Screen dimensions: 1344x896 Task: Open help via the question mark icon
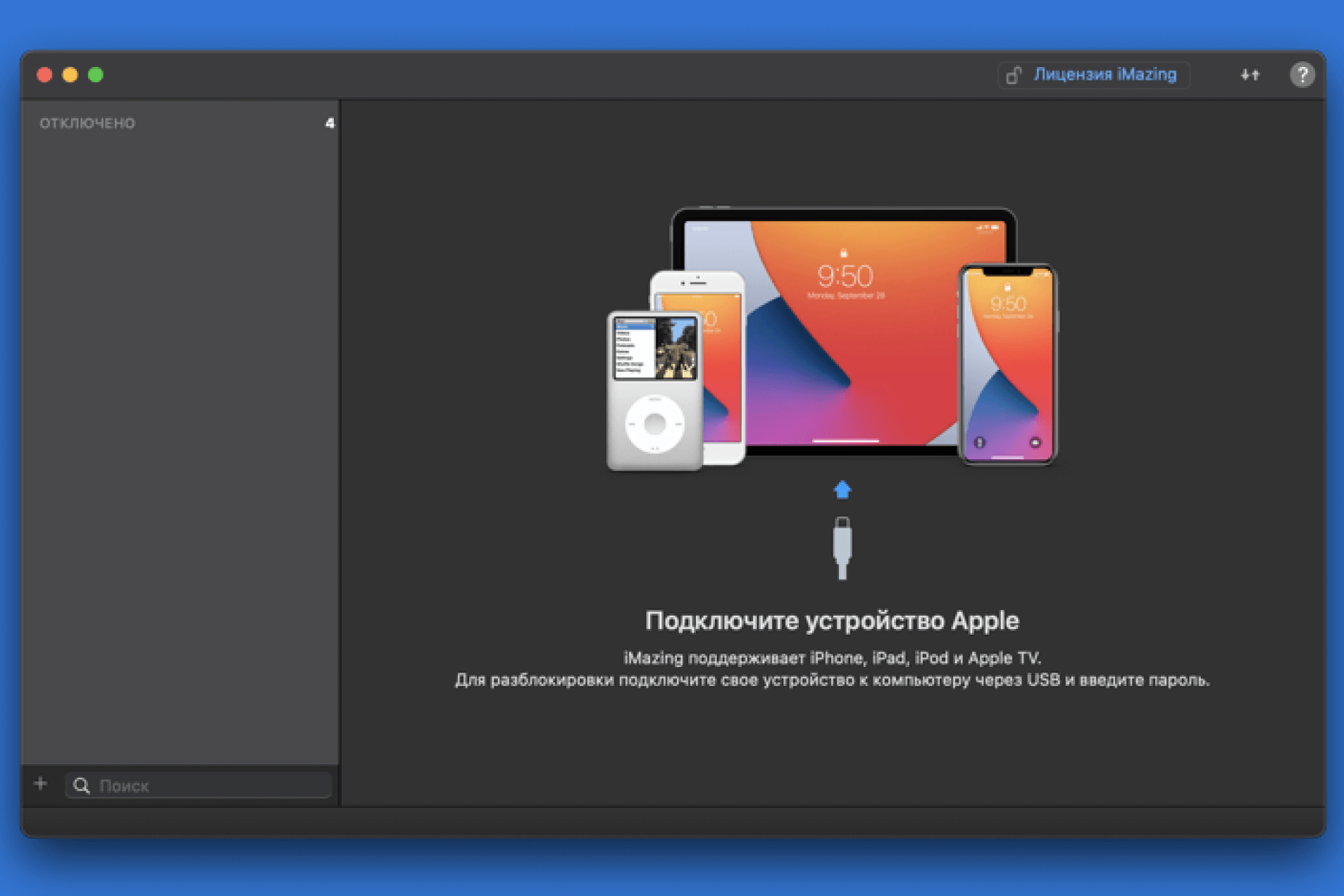pyautogui.click(x=1301, y=75)
